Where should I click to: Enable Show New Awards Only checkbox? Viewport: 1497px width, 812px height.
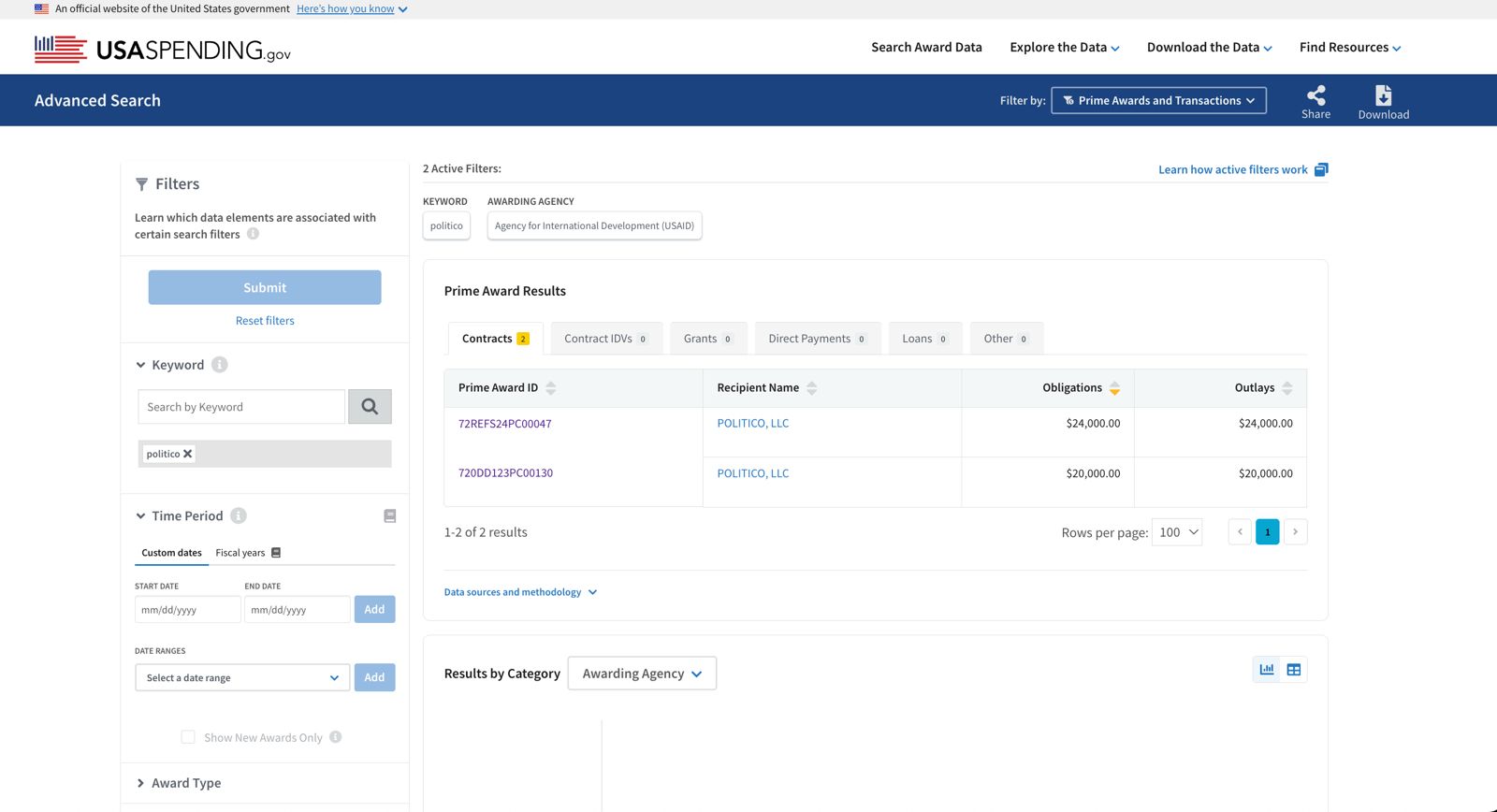188,737
